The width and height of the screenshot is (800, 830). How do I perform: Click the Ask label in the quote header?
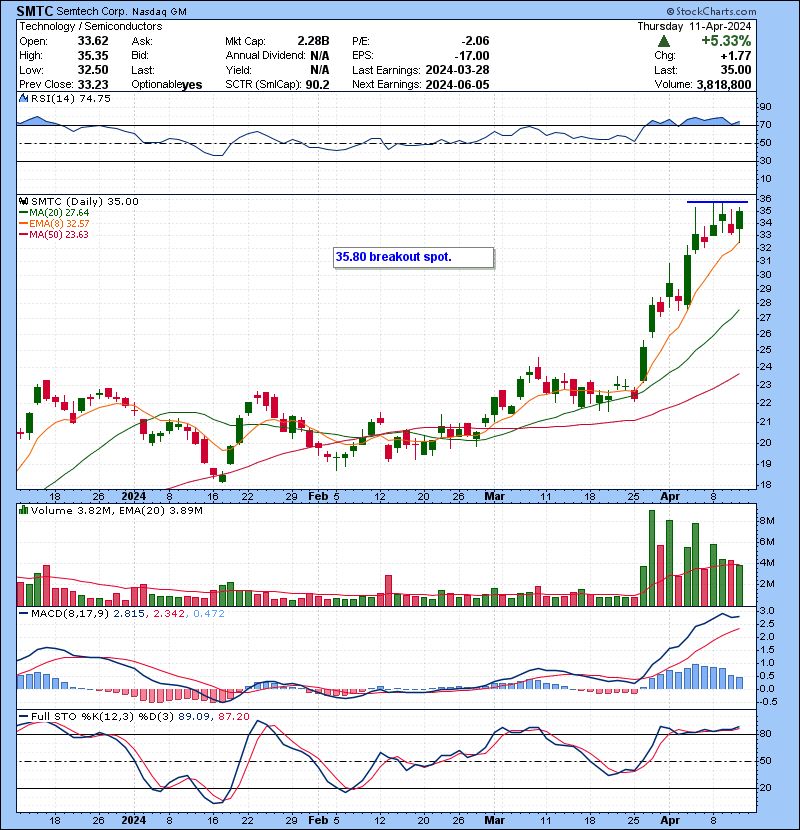point(142,41)
